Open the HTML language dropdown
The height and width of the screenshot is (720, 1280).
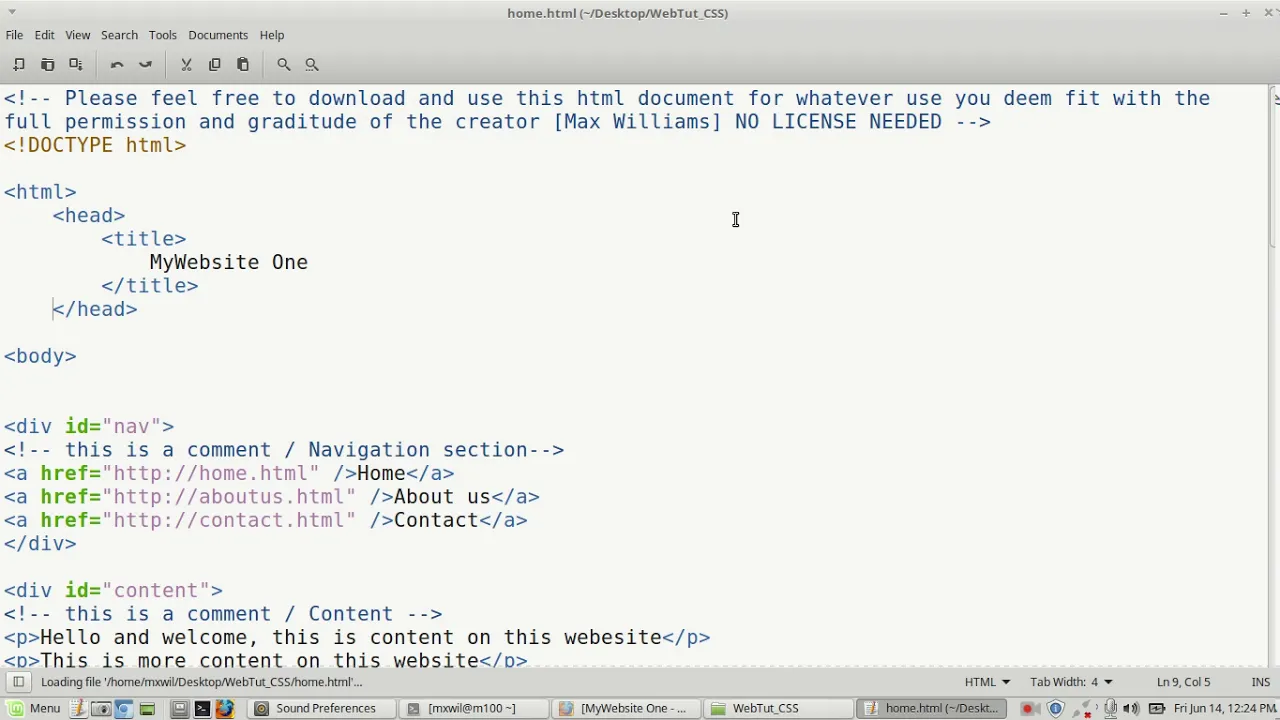[x=987, y=682]
